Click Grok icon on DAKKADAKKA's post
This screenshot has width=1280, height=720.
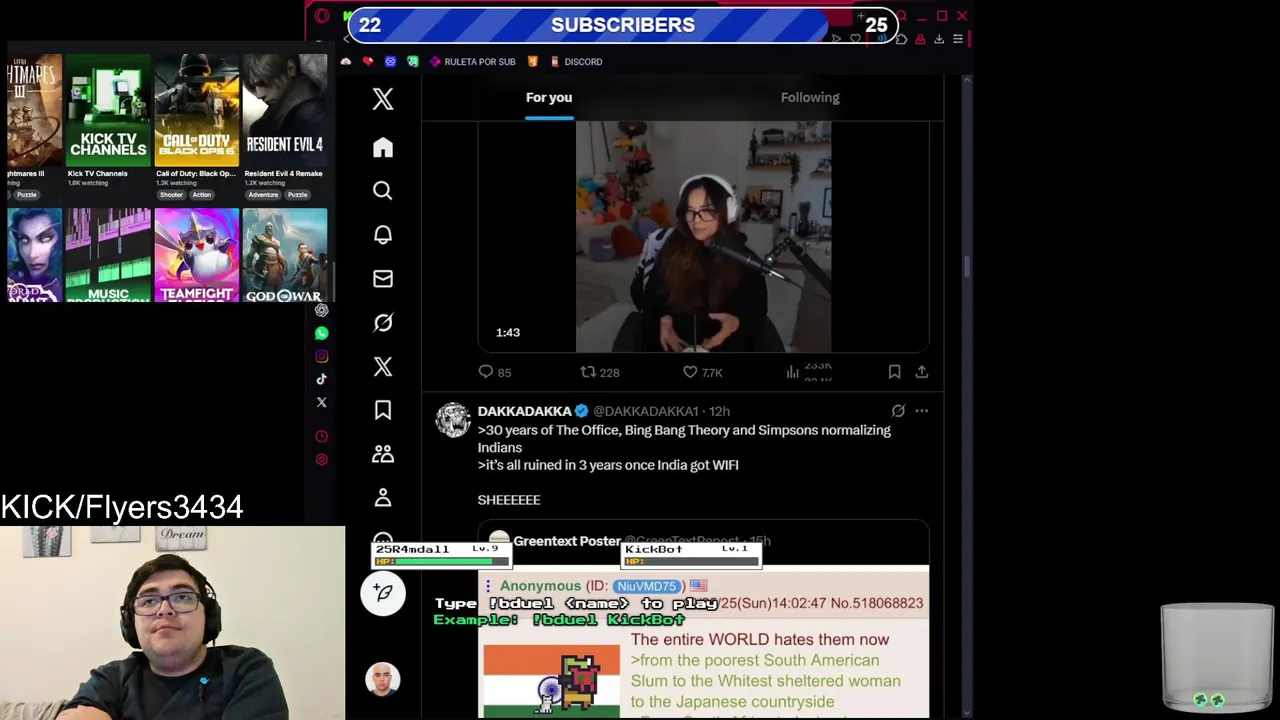(898, 411)
